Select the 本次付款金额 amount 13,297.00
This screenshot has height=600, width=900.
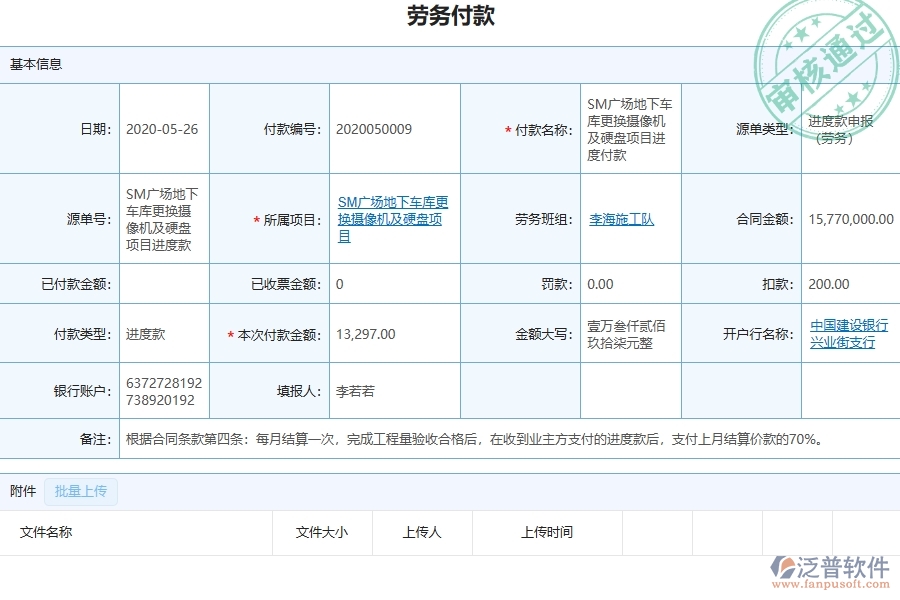(x=363, y=334)
